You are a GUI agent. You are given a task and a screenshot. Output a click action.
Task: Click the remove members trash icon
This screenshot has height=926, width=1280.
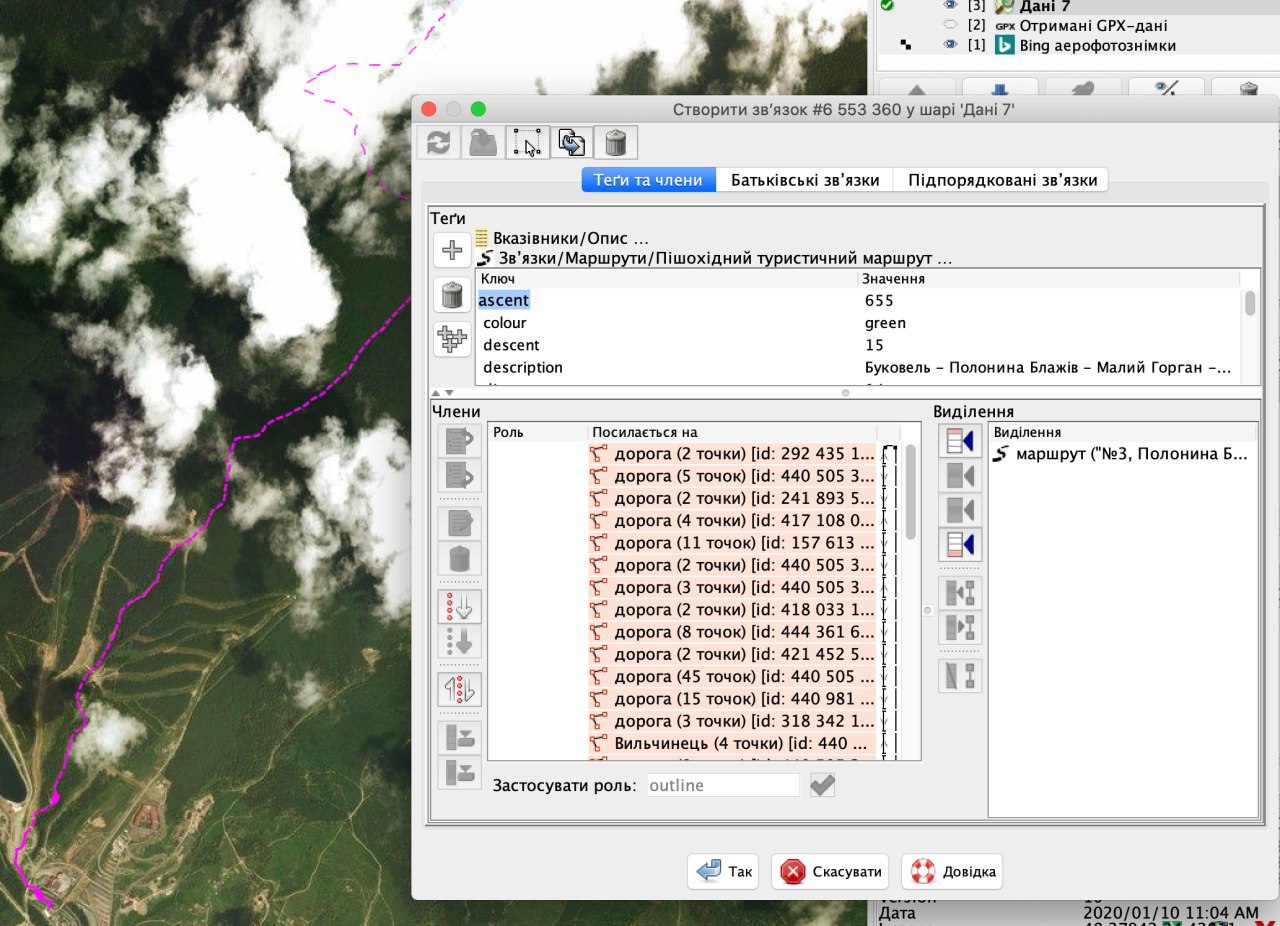tap(460, 558)
